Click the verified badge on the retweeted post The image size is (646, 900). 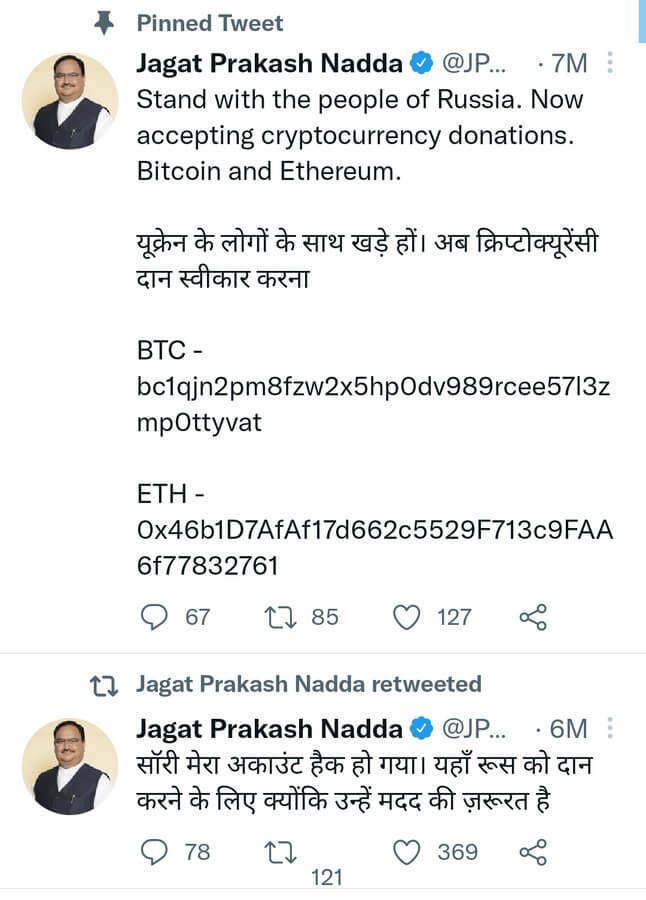pyautogui.click(x=423, y=730)
